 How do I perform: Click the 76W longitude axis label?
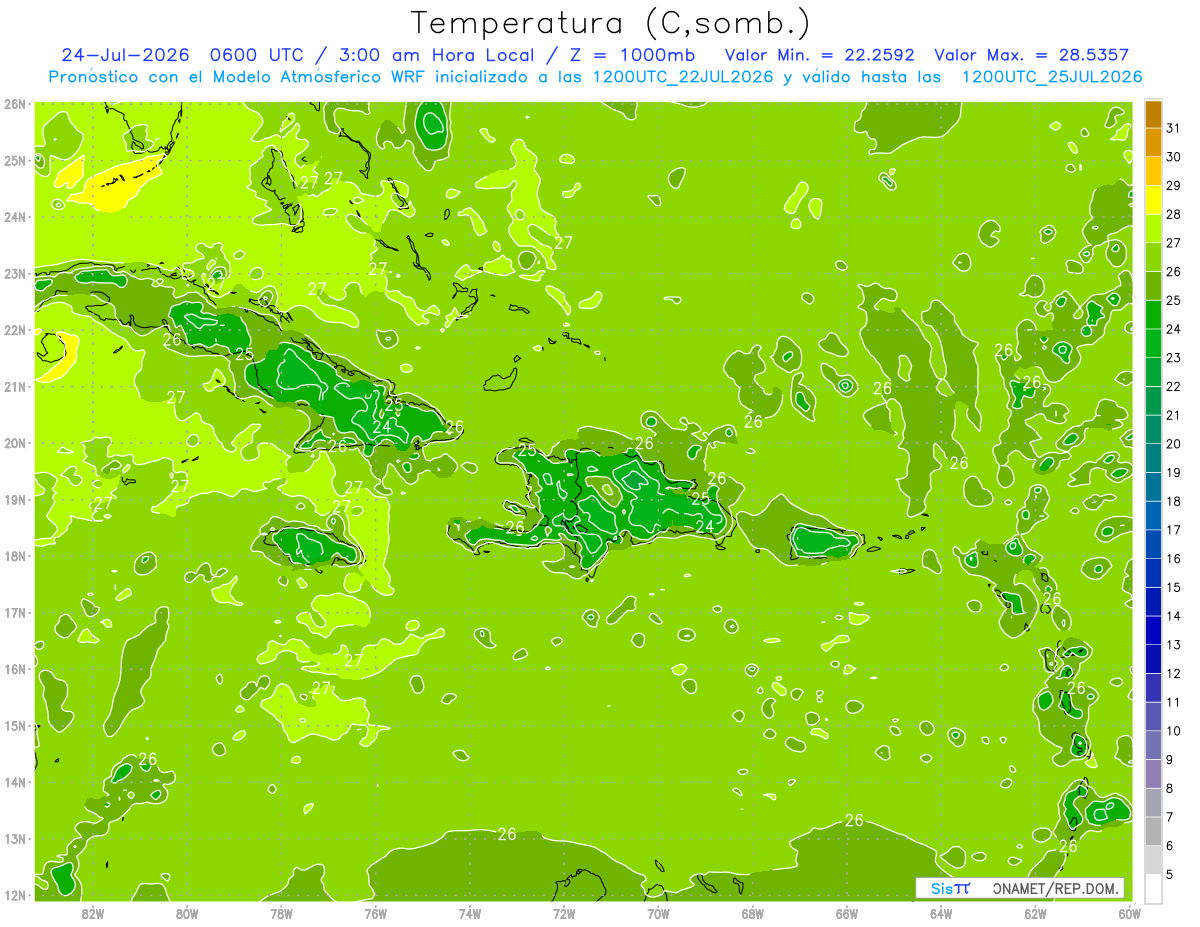(376, 912)
